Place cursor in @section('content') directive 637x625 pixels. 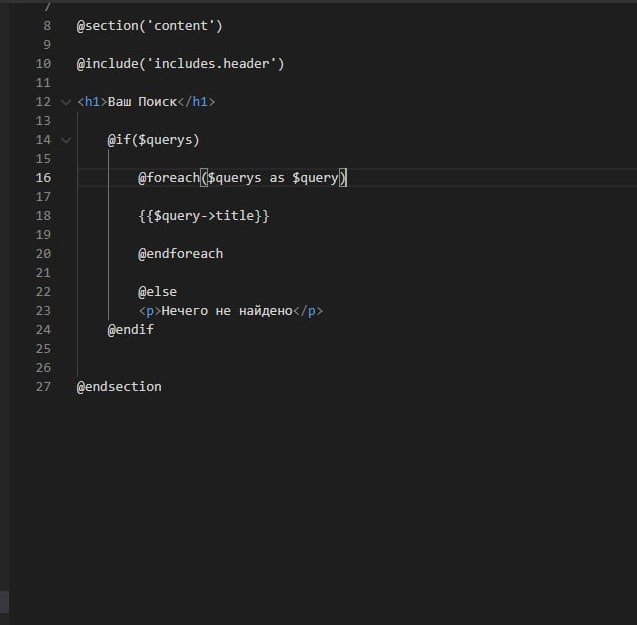click(x=150, y=26)
